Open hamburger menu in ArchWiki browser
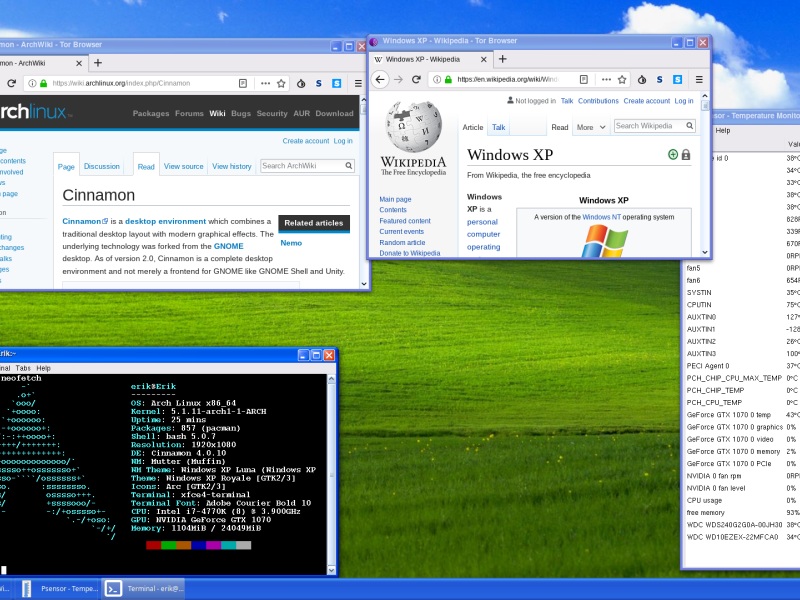The height and width of the screenshot is (600, 800). click(x=358, y=83)
